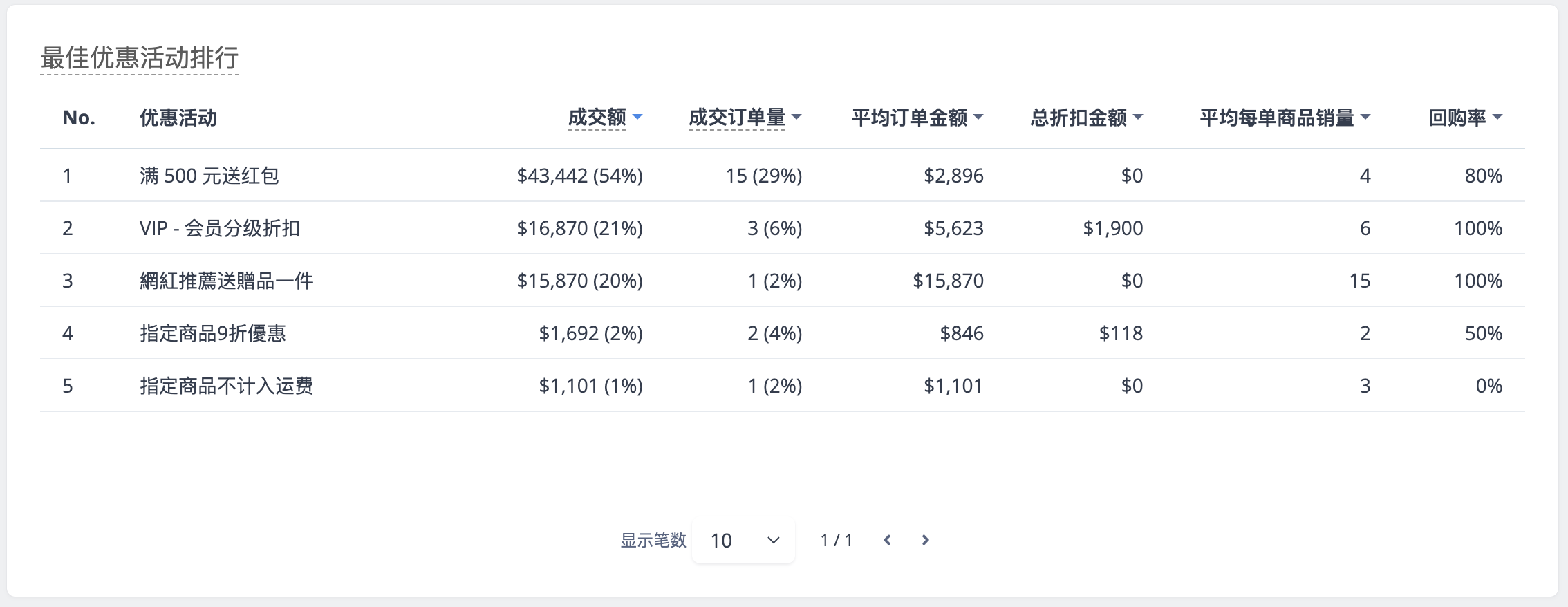Go to the previous page arrow

887,540
